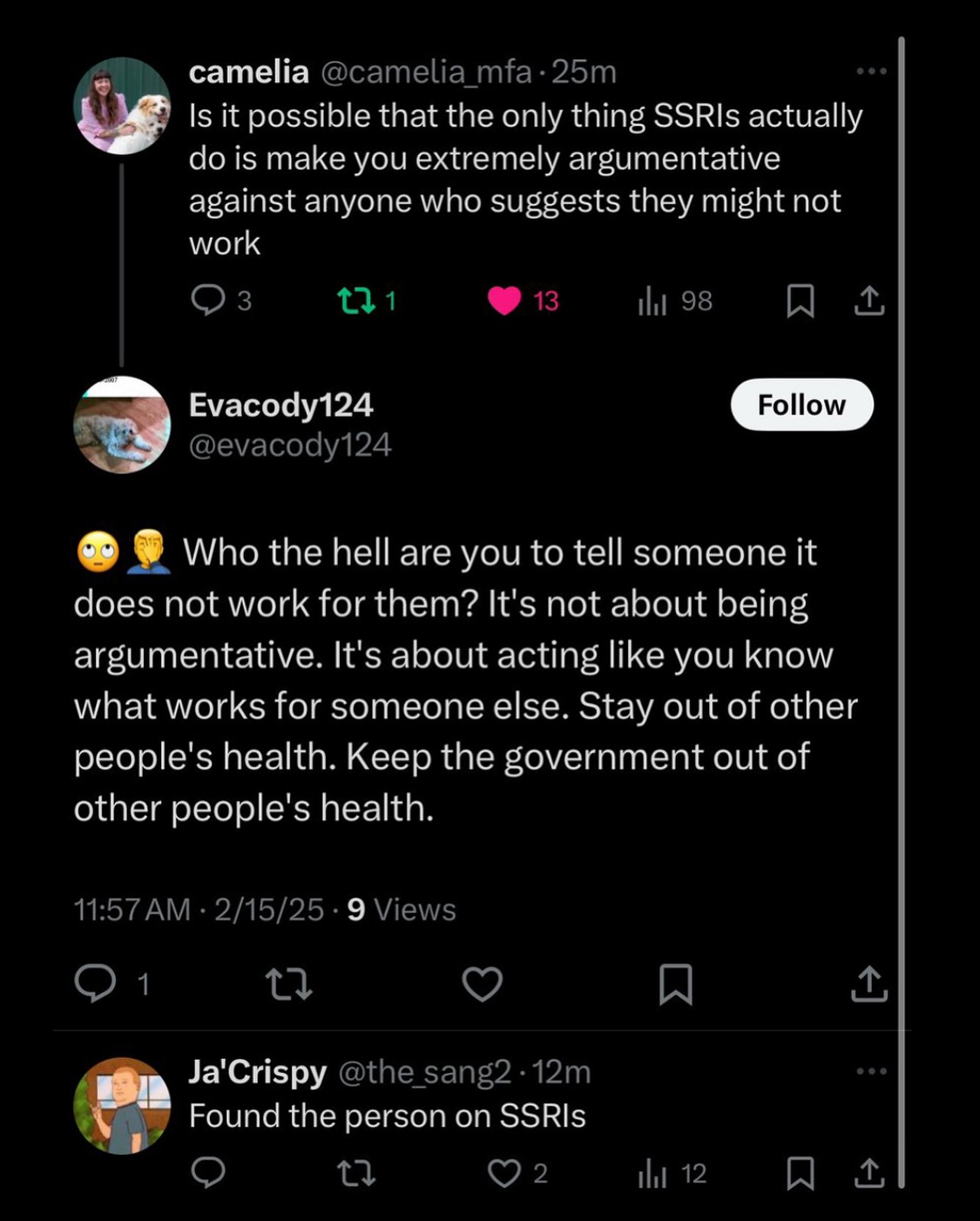Screen dimensions: 980x1221
Task: Reply to camelia's tweet
Action: click(x=208, y=301)
